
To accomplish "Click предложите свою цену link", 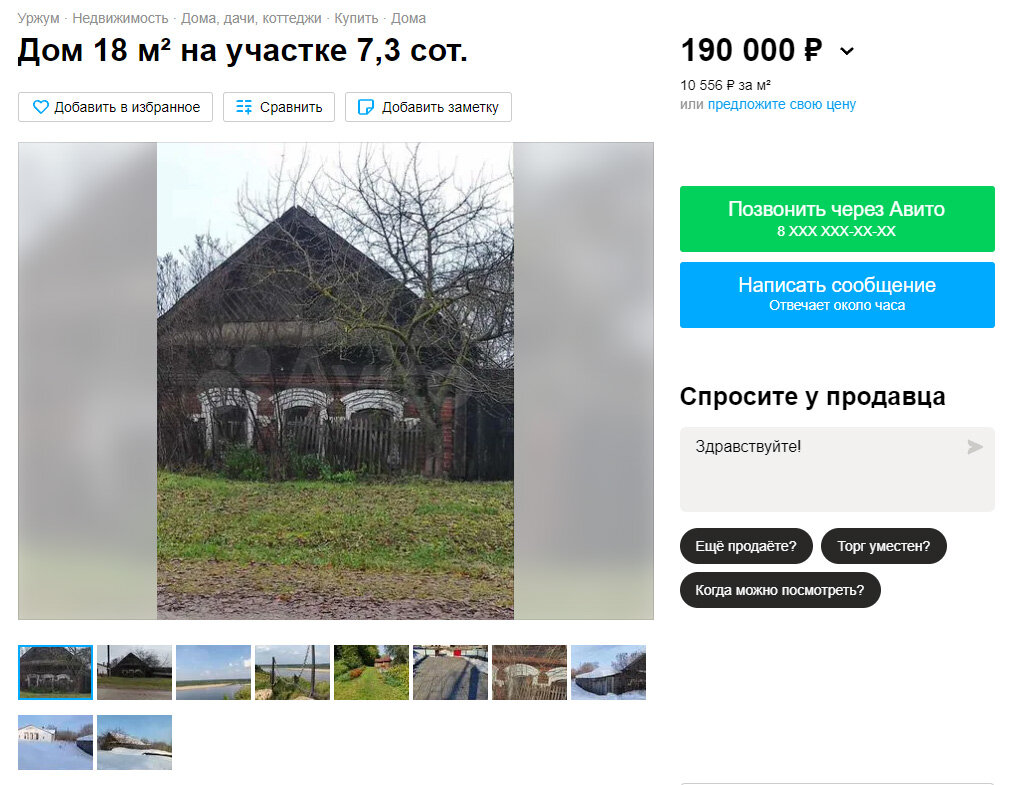I will tap(781, 104).
